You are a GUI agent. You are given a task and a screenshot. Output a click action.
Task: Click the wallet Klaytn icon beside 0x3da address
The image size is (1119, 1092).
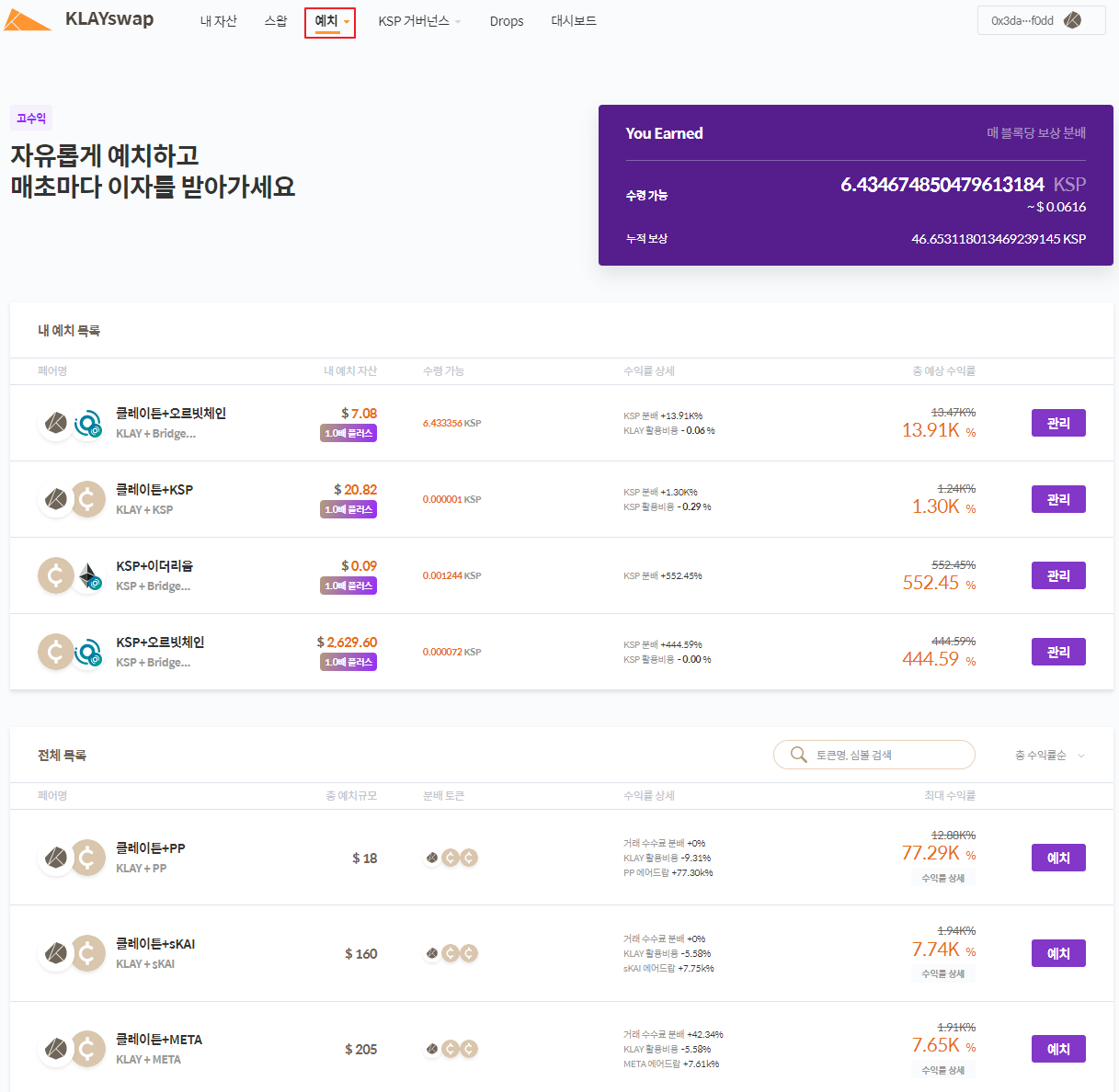(x=1072, y=20)
